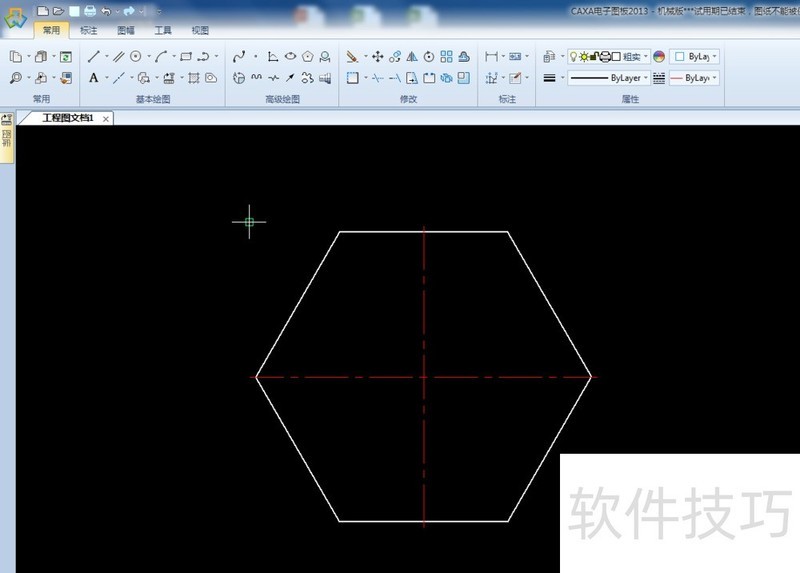Expand the line weight dropdown arrow
Viewport: 800px width, 573px height.
[562, 78]
